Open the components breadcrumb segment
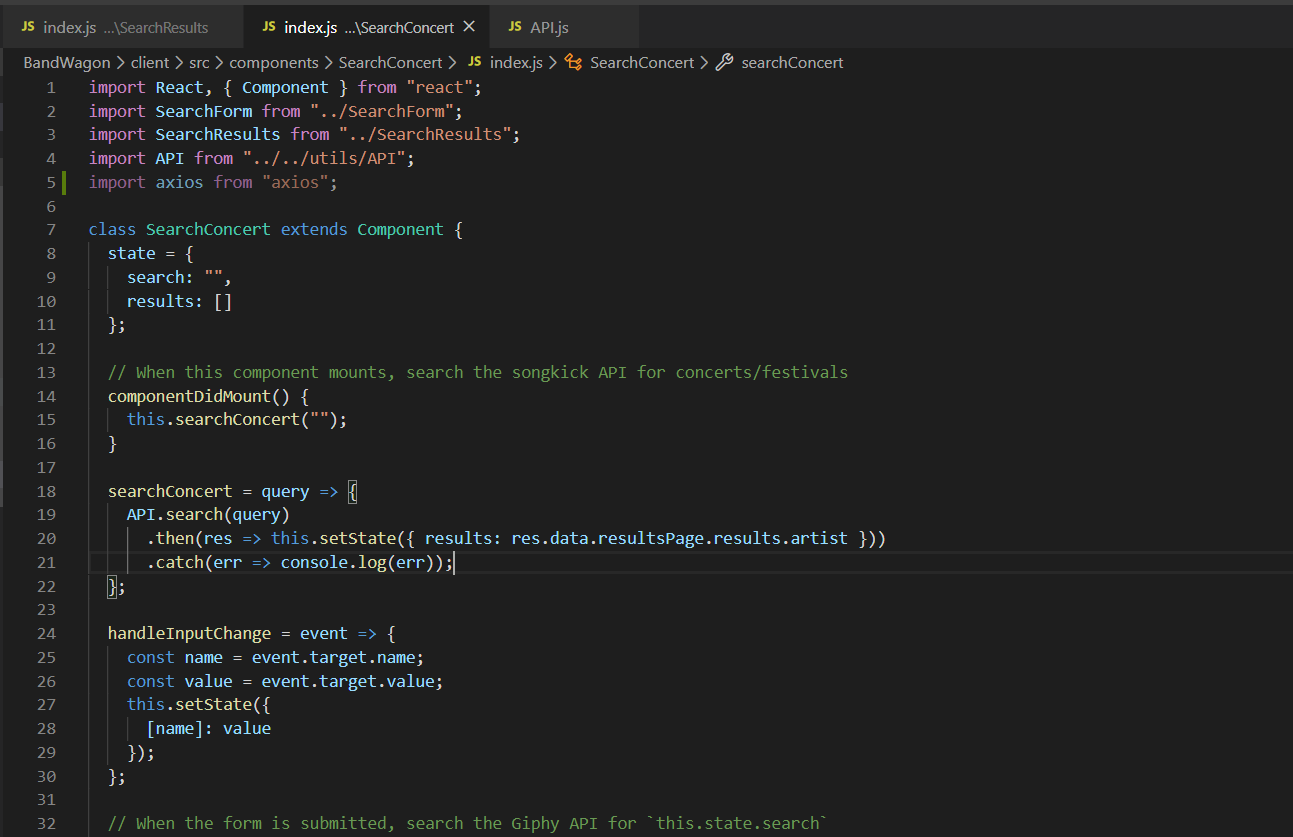The width and height of the screenshot is (1293, 837). 274,62
